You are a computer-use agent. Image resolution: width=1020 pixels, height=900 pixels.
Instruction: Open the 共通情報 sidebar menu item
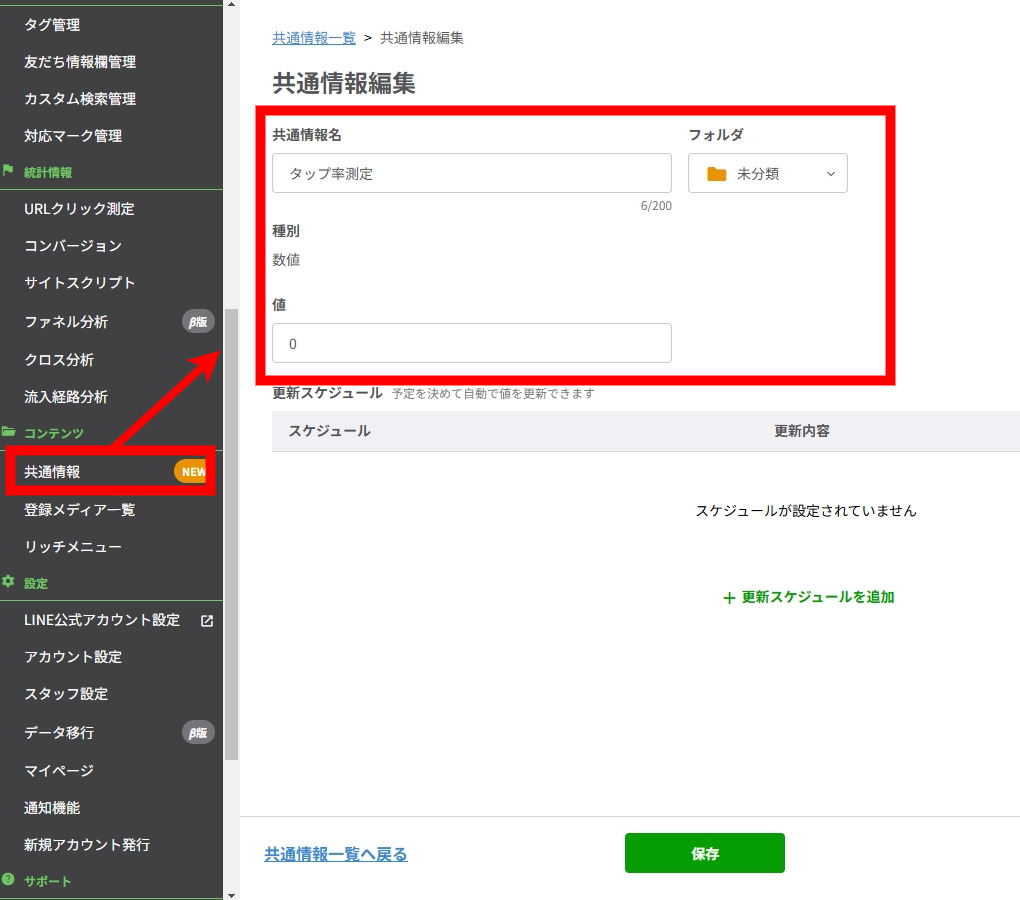point(53,472)
